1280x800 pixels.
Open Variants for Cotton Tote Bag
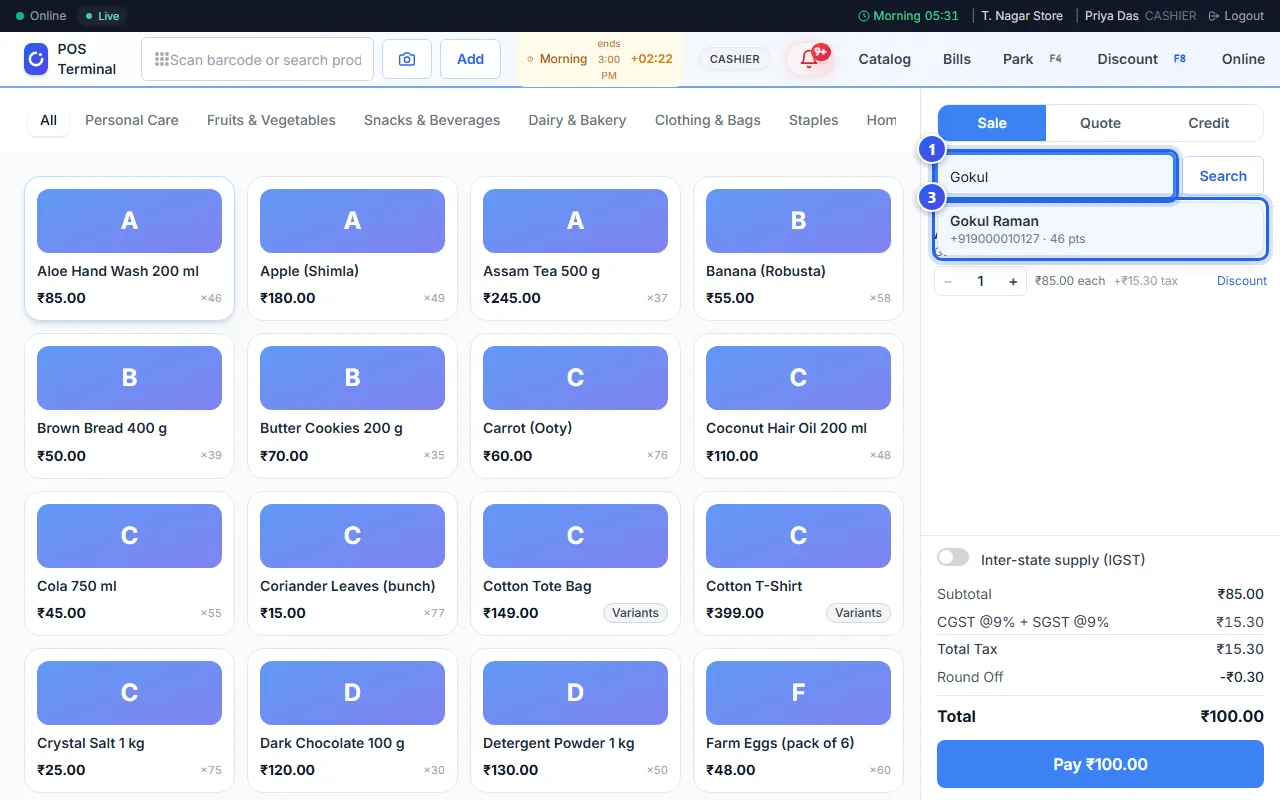pyautogui.click(x=635, y=613)
